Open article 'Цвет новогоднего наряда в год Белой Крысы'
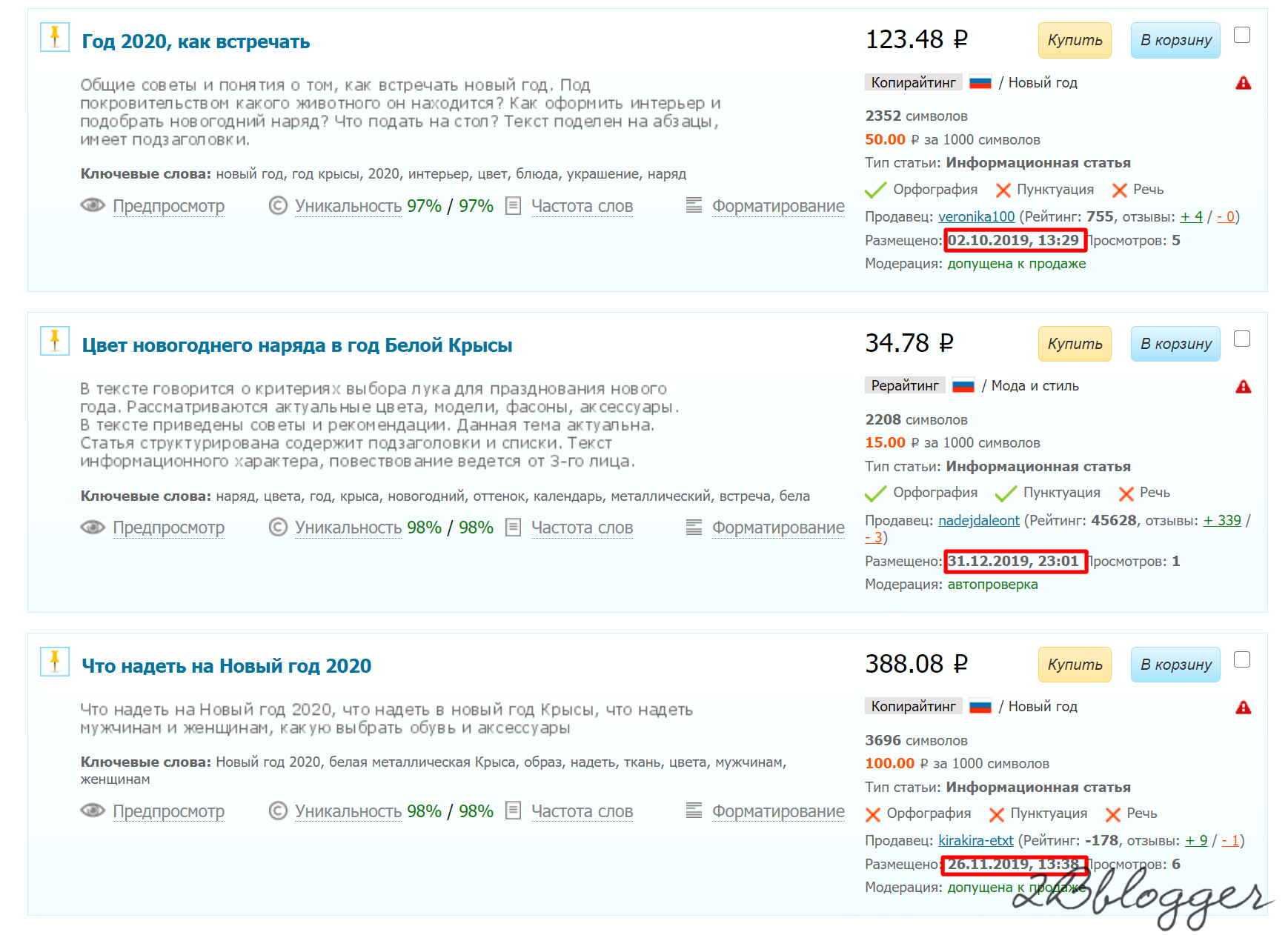 296,345
